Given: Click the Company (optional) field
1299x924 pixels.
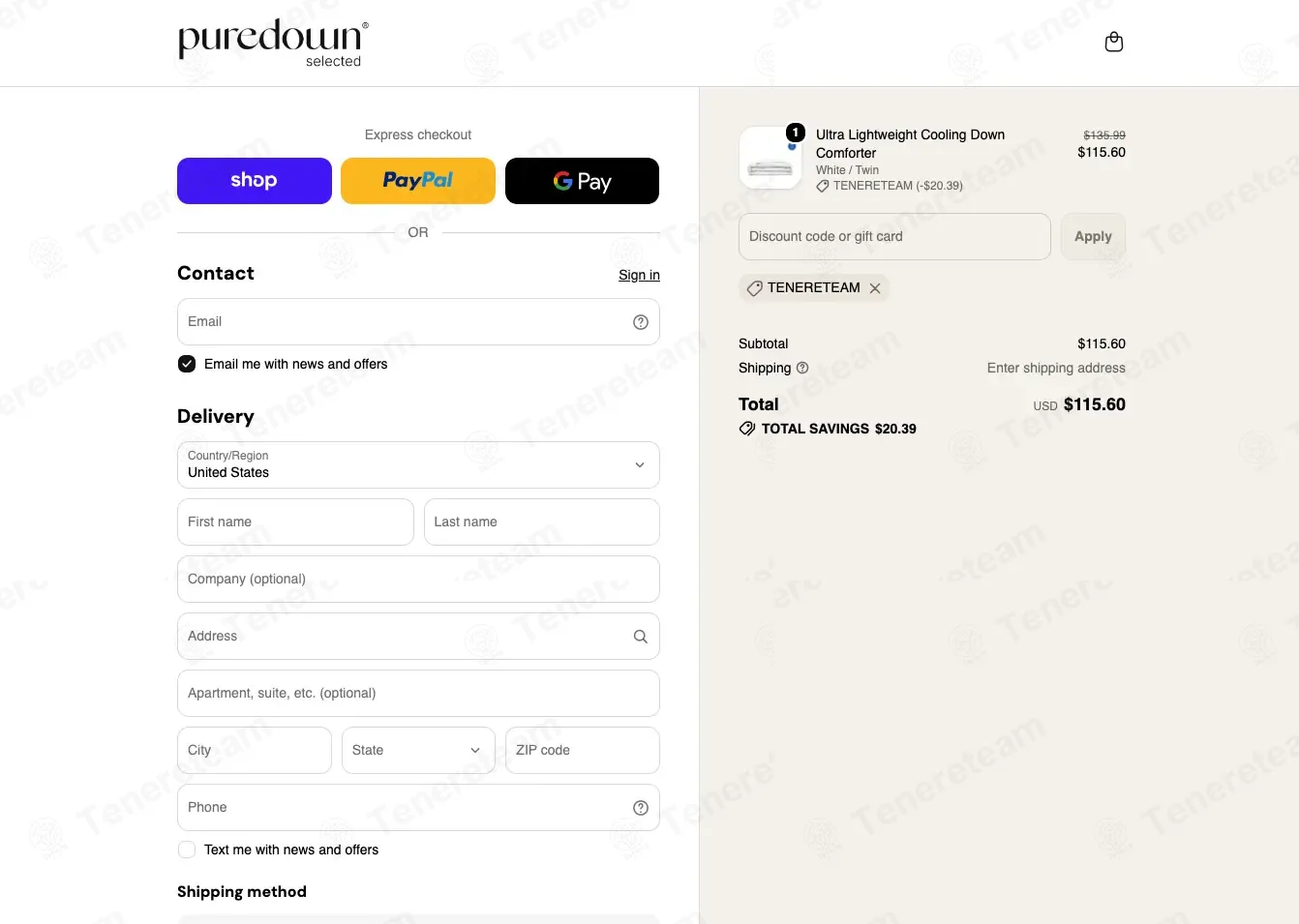Looking at the screenshot, I should (x=418, y=580).
